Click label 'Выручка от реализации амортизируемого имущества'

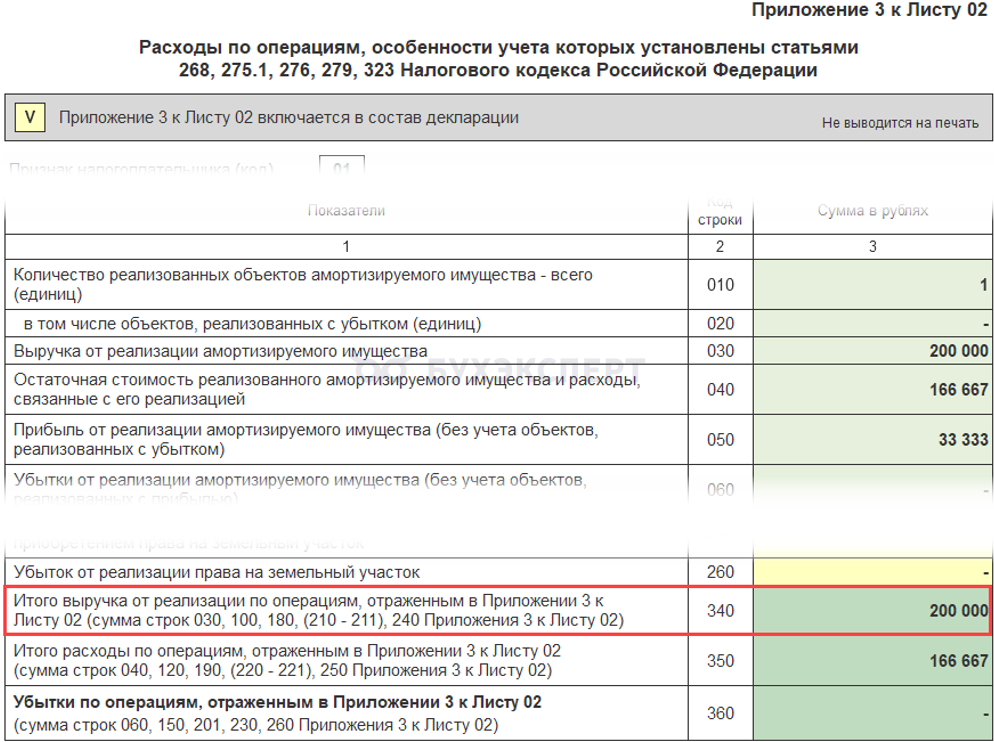click(x=221, y=351)
